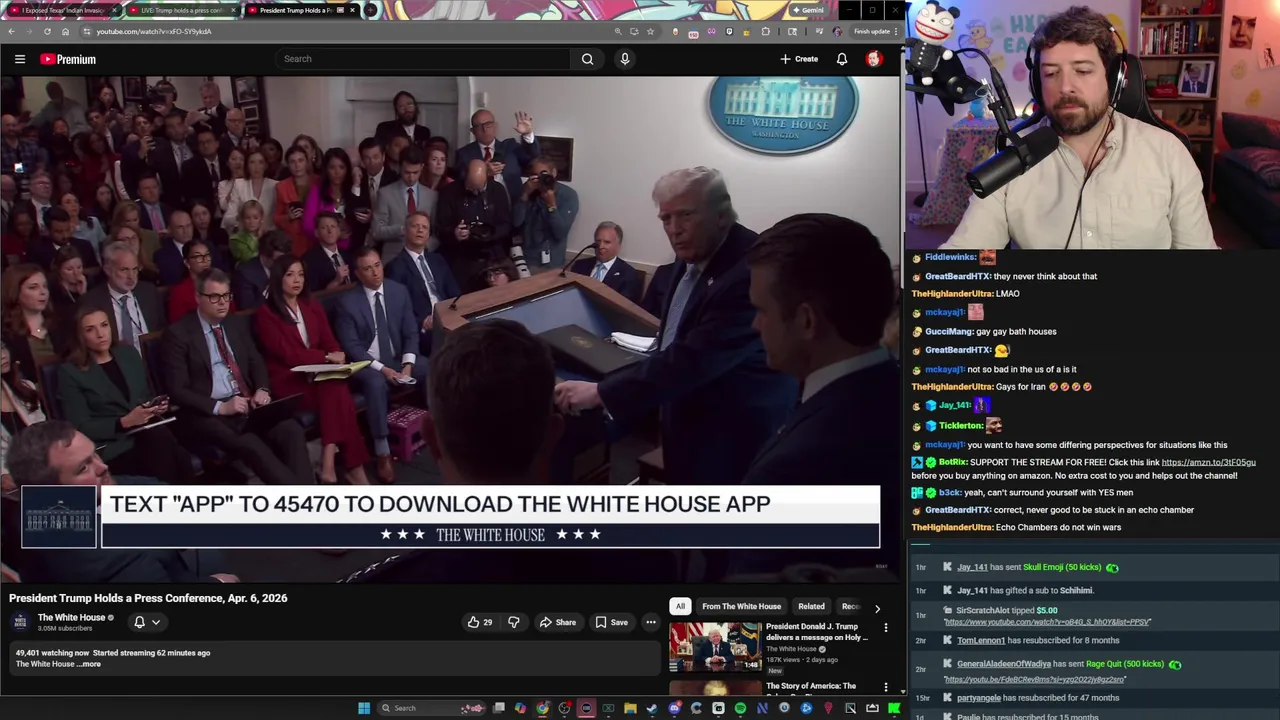Open The Story of America video title
The image size is (1280, 720).
click(811, 686)
